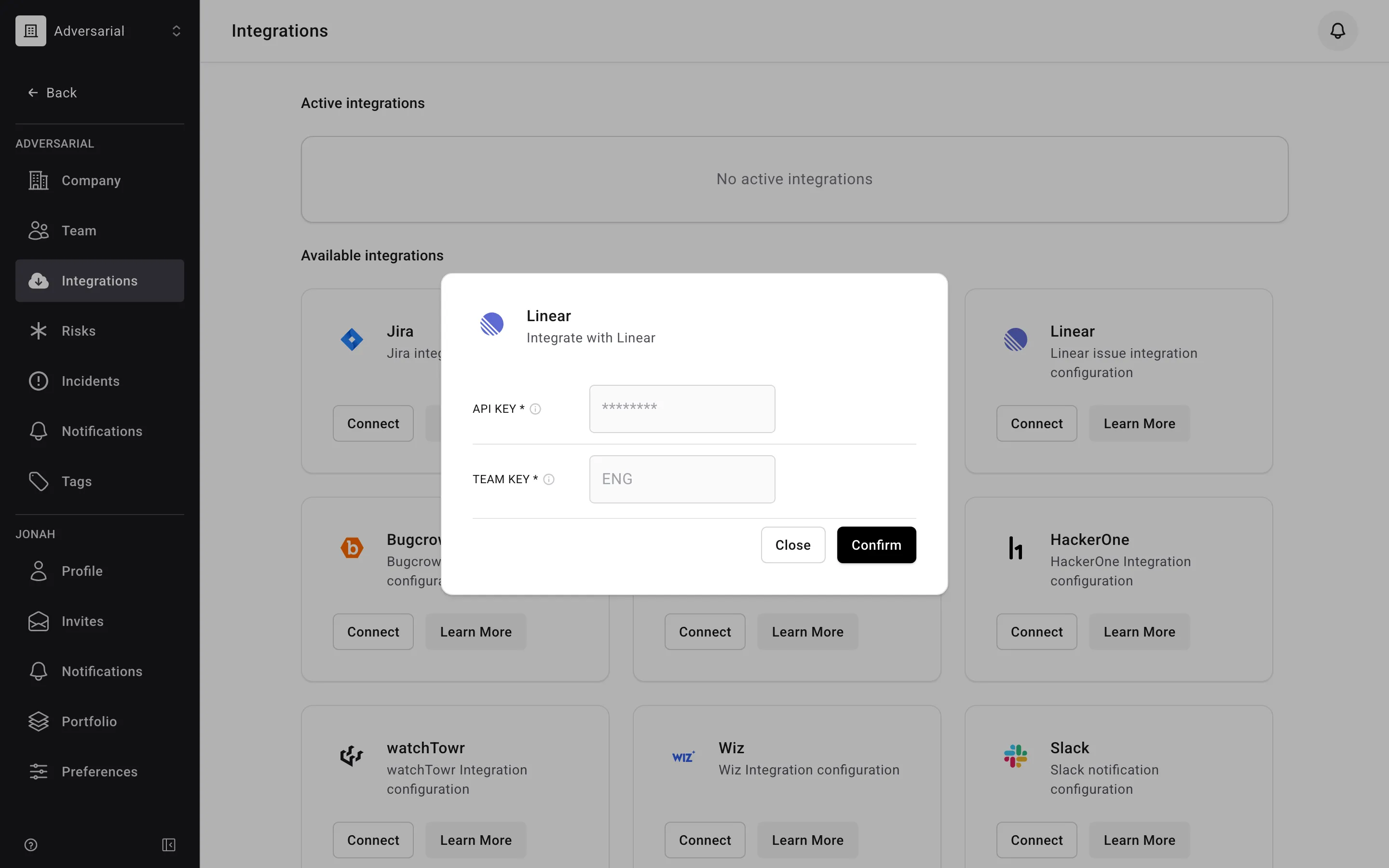Connect the Slack integration
1389x868 pixels.
[1036, 841]
